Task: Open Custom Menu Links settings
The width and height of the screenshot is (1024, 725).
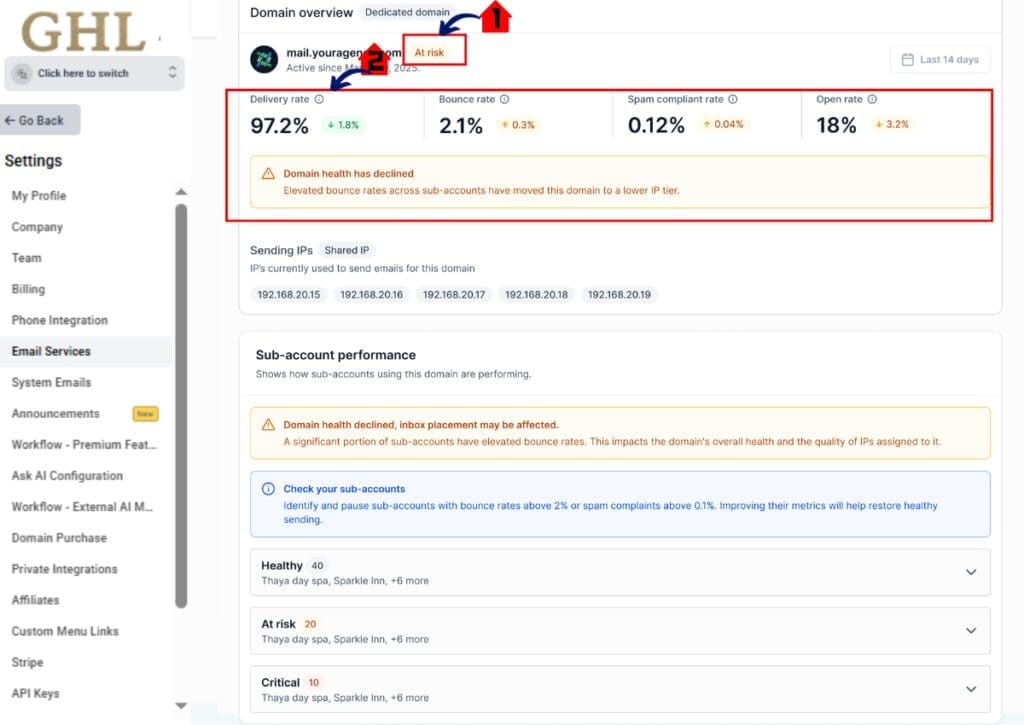Action: point(65,632)
